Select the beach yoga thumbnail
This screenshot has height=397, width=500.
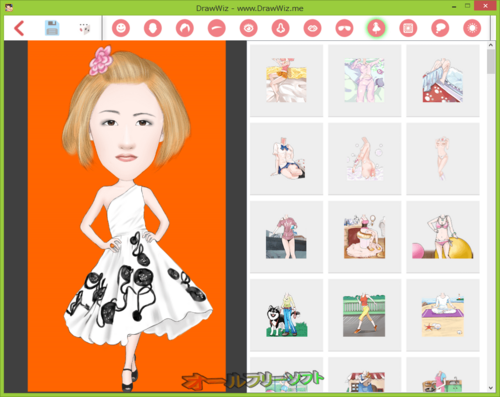tap(443, 315)
